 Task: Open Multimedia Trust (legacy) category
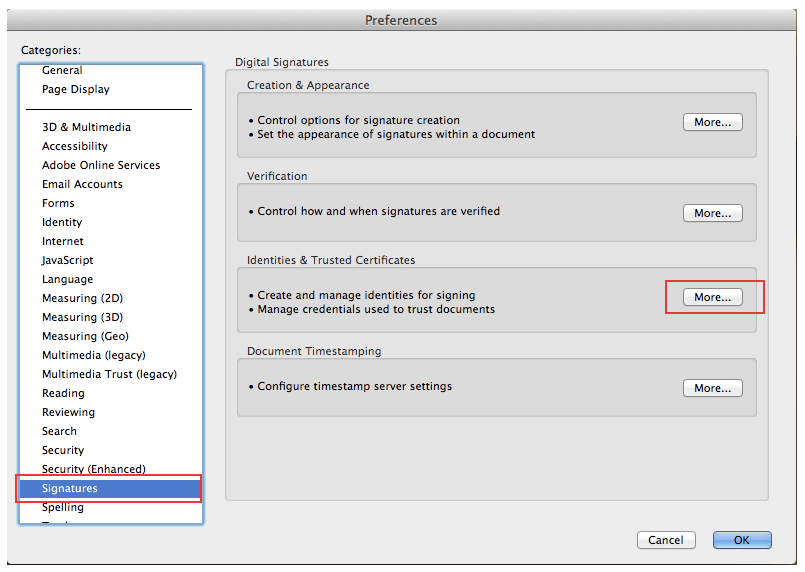(109, 375)
